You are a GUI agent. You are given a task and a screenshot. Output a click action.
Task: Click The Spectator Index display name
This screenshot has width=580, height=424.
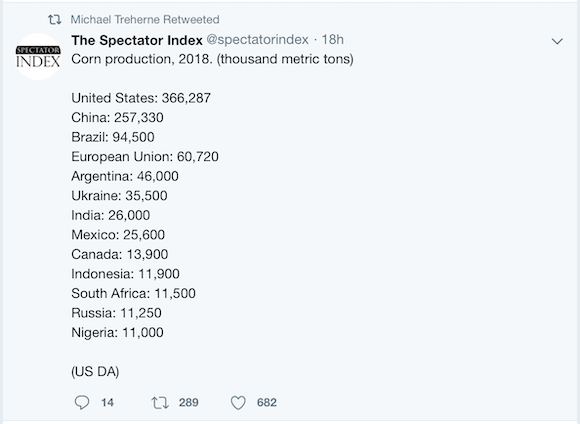coord(137,40)
